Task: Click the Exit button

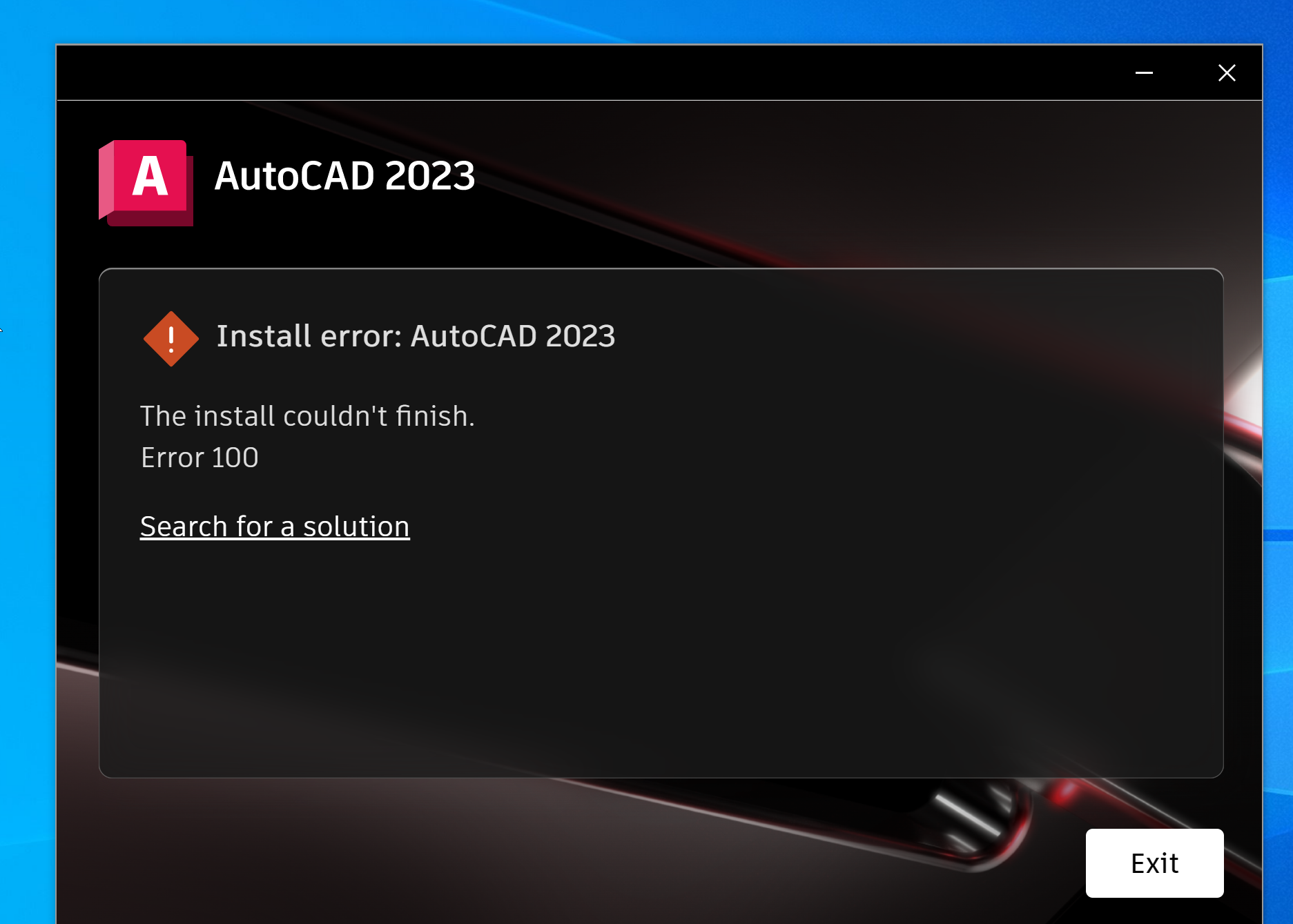Action: (x=1154, y=863)
